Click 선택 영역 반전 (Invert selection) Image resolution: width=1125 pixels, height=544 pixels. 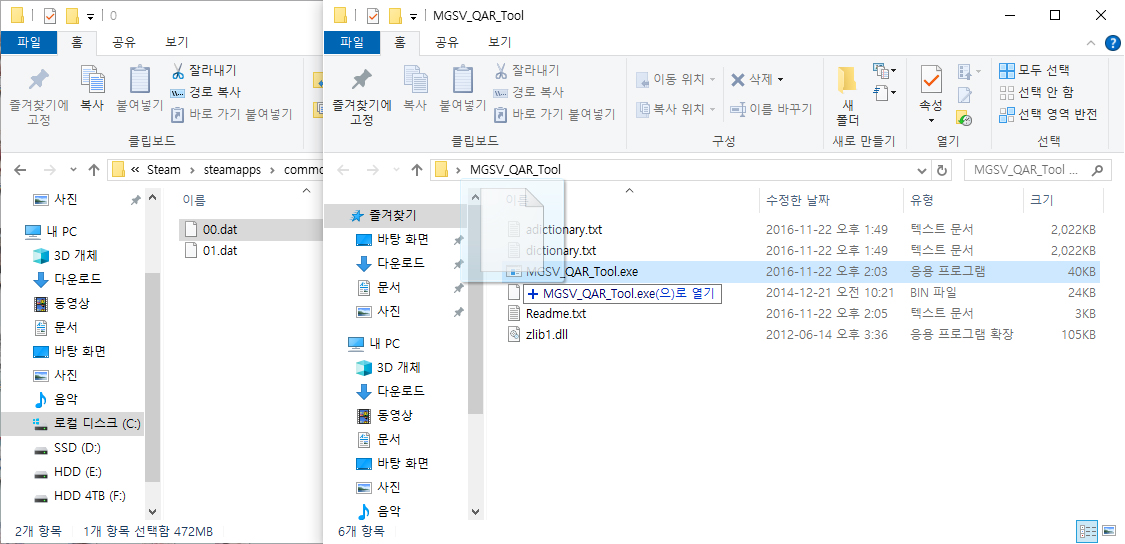(x=1048, y=114)
